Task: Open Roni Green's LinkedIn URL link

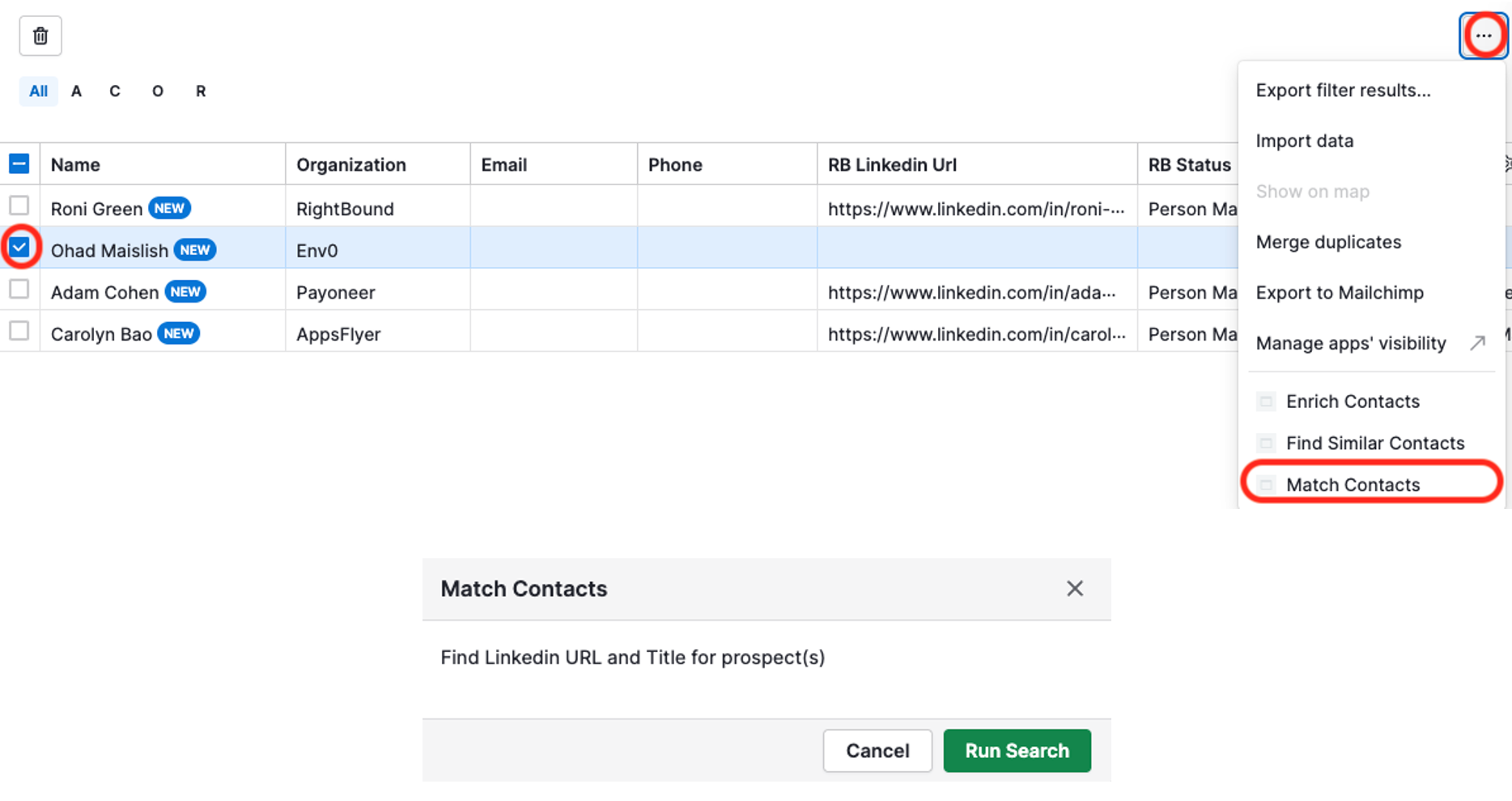Action: pos(975,209)
